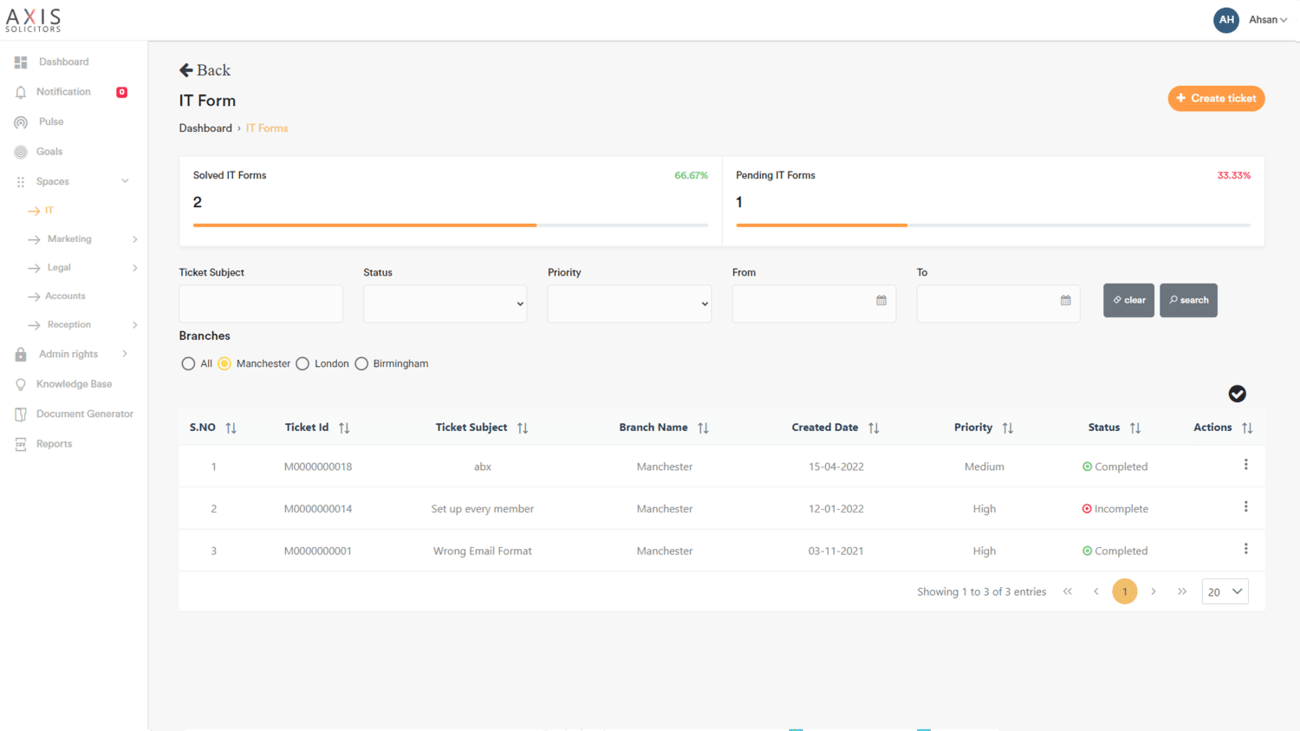Click the Notification bell icon
This screenshot has height=731, width=1300.
(x=21, y=92)
